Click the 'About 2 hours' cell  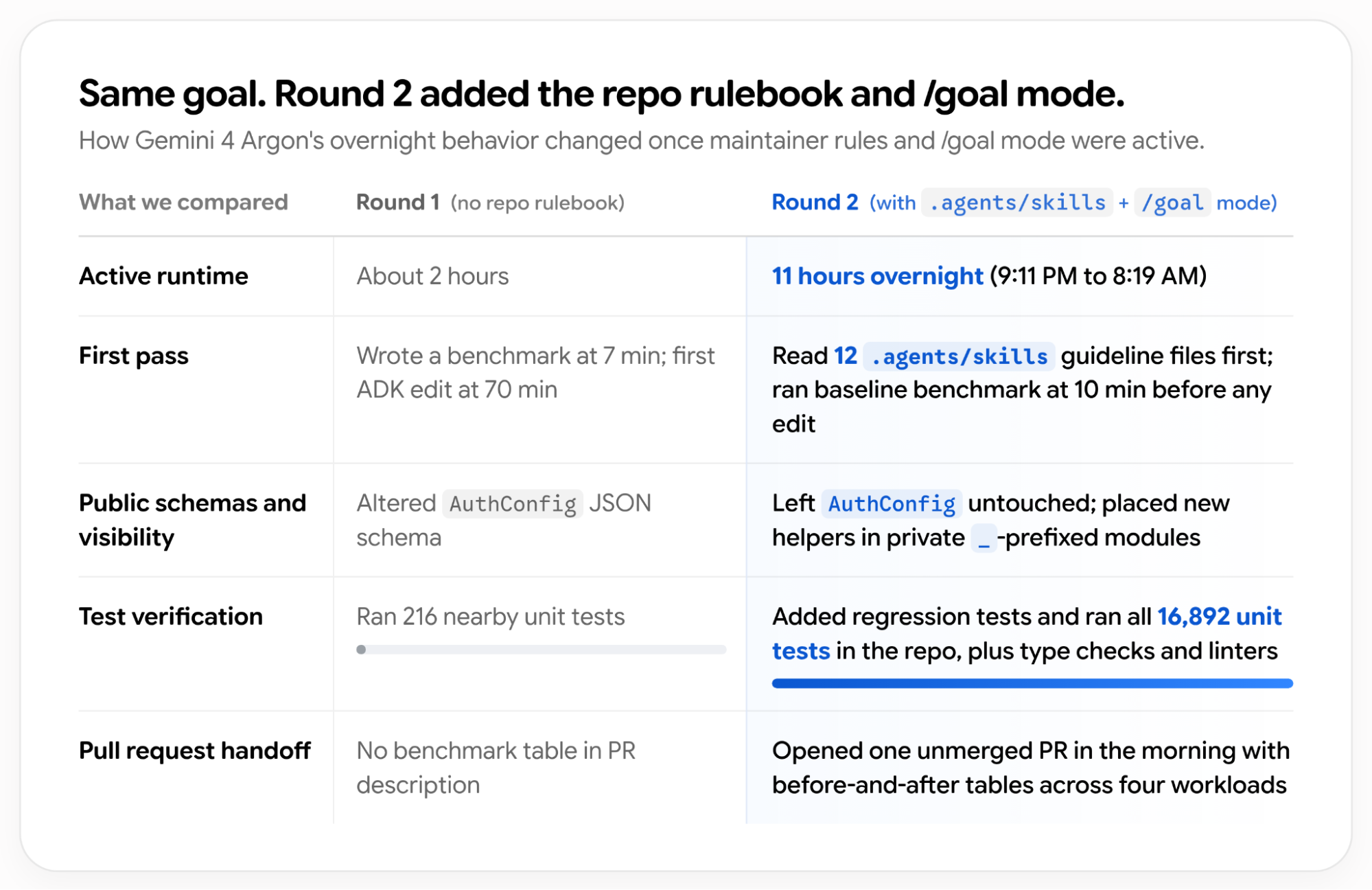pos(432,276)
